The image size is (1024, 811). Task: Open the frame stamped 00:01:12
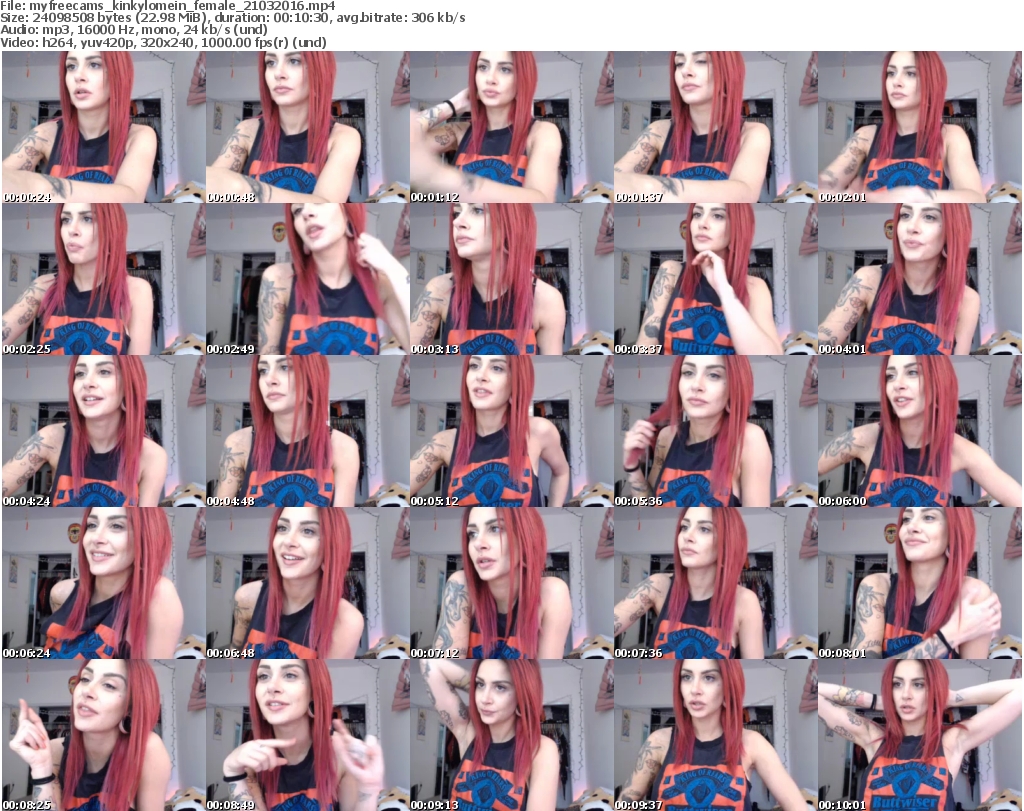pyautogui.click(x=511, y=127)
